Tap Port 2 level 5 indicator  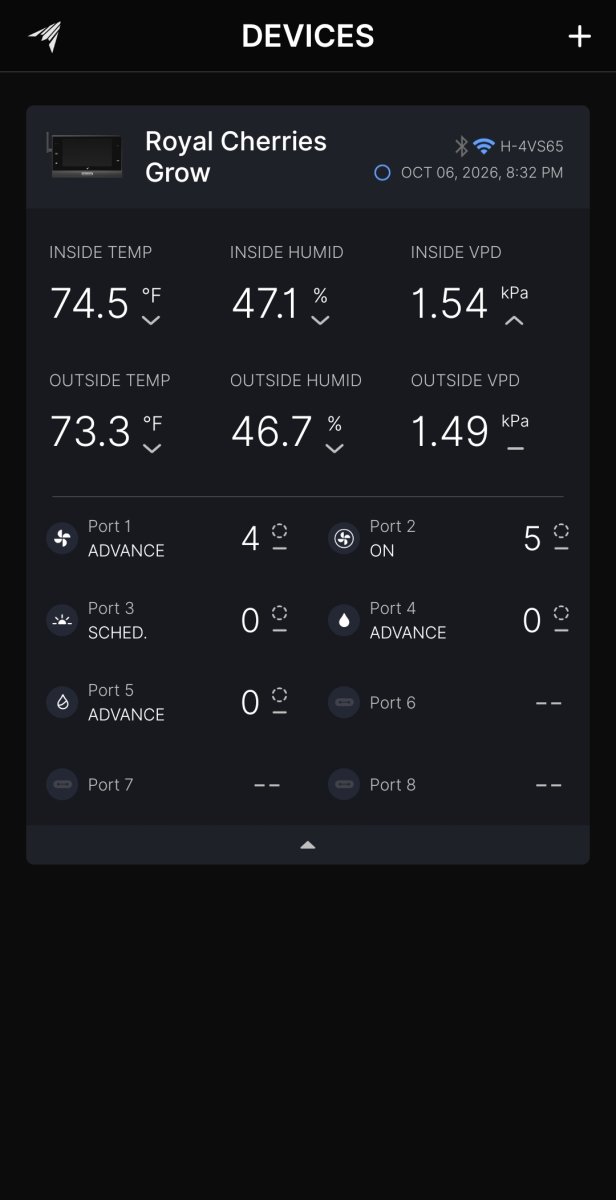click(x=532, y=539)
